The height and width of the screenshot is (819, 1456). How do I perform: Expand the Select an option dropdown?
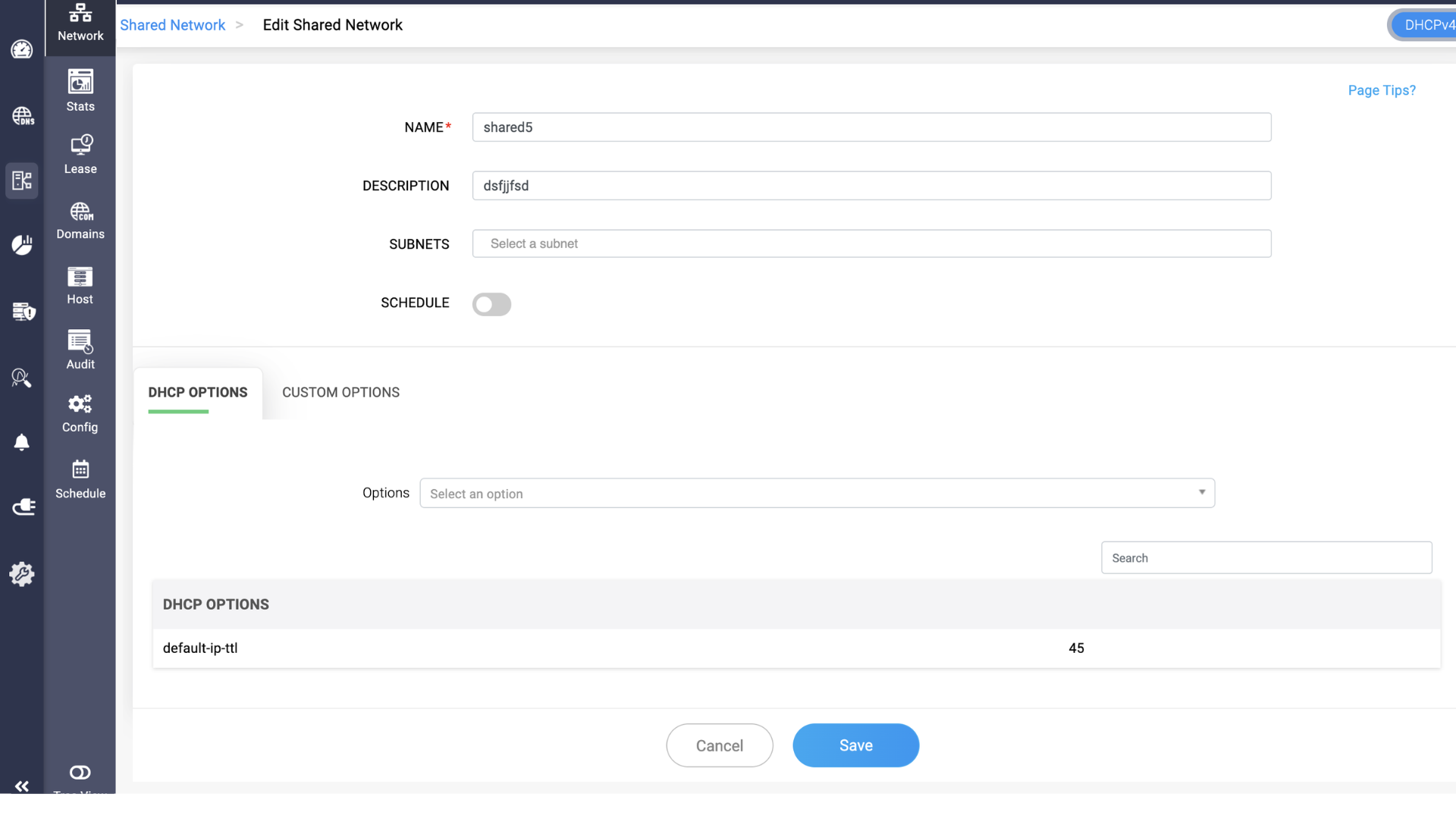point(817,494)
